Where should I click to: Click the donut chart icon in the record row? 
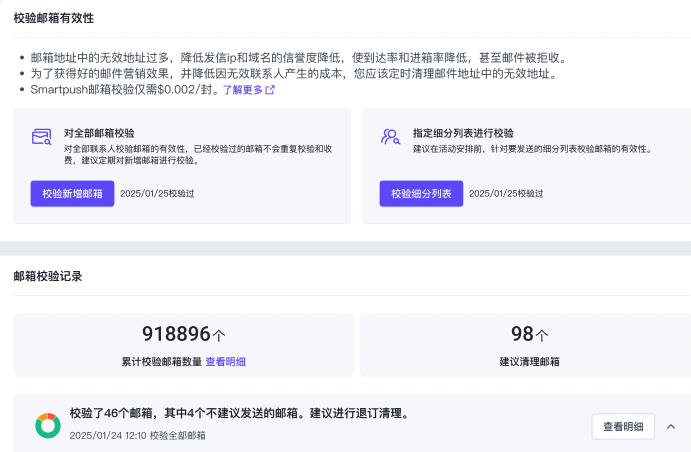point(47,426)
